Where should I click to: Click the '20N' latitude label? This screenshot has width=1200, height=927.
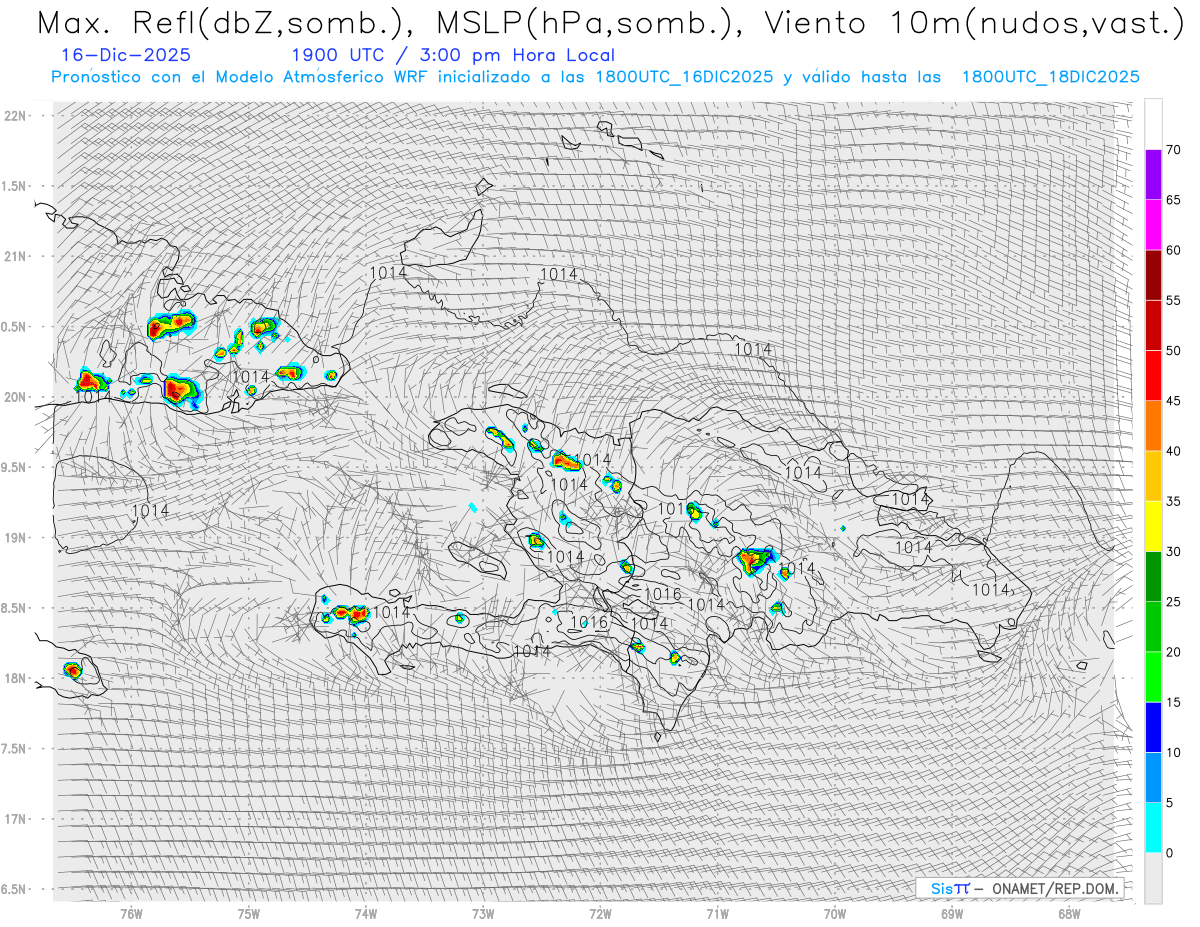coord(14,397)
